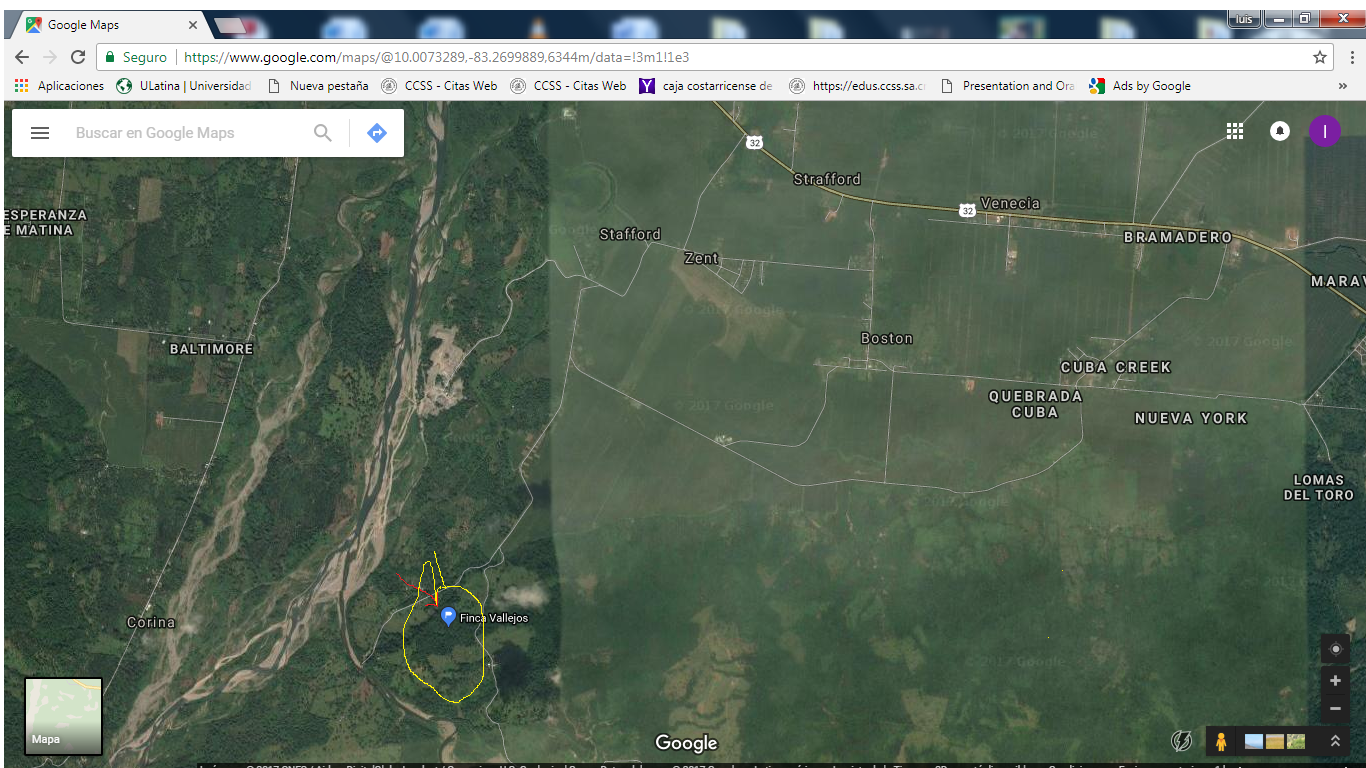Image resolution: width=1366 pixels, height=768 pixels.
Task: Open the Google Maps hamburger menu
Action: [x=40, y=133]
